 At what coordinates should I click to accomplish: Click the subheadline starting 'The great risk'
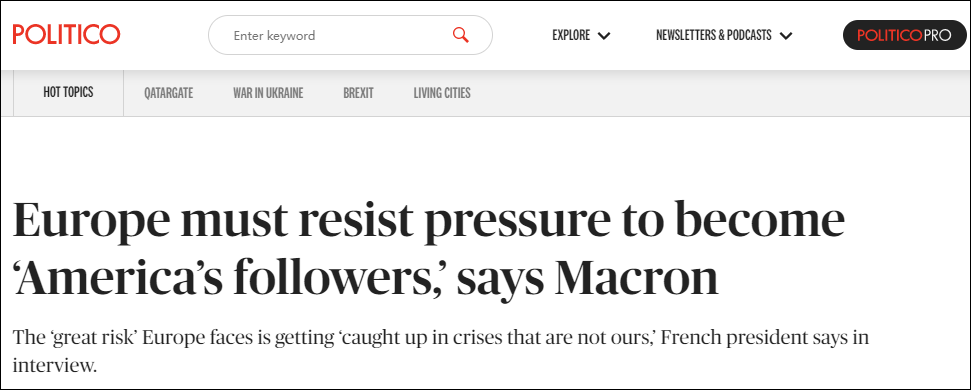(441, 351)
